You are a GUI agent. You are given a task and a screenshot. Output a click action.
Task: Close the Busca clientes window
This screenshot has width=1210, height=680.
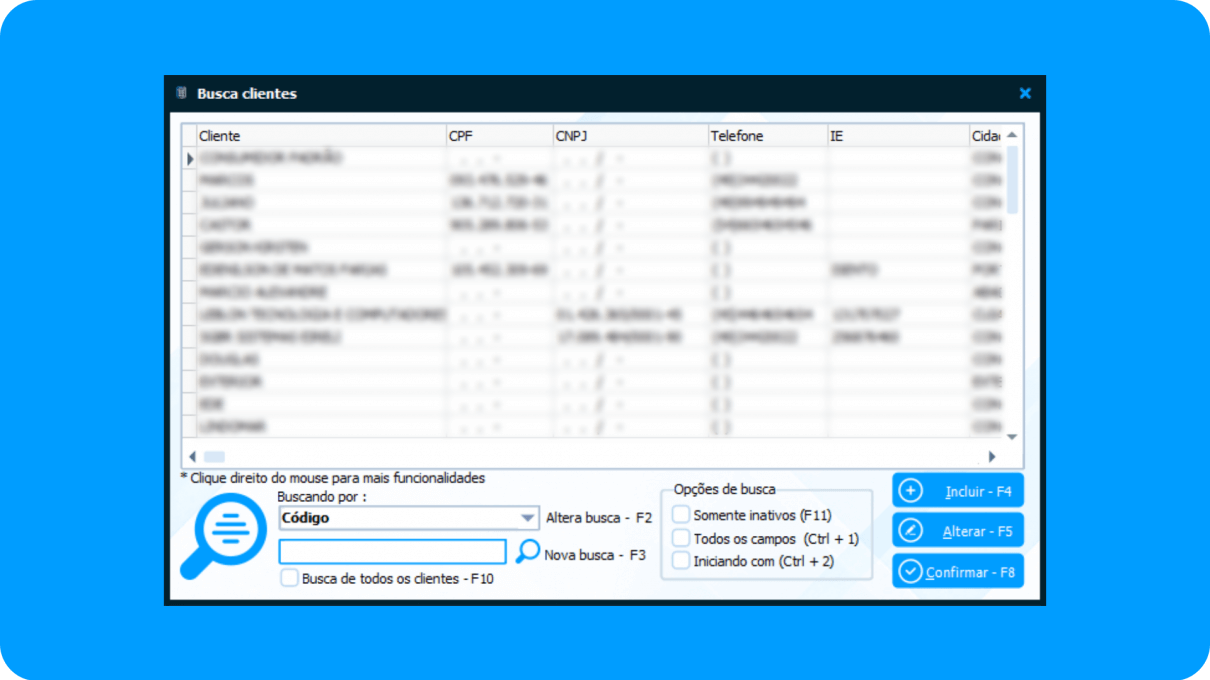pyautogui.click(x=1025, y=93)
